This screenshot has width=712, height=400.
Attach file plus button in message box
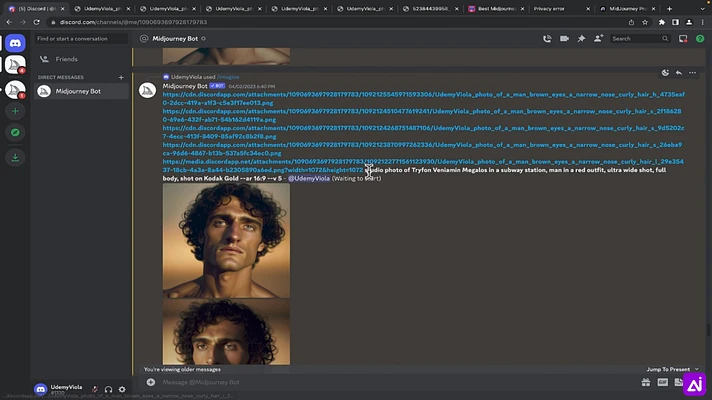[151, 382]
